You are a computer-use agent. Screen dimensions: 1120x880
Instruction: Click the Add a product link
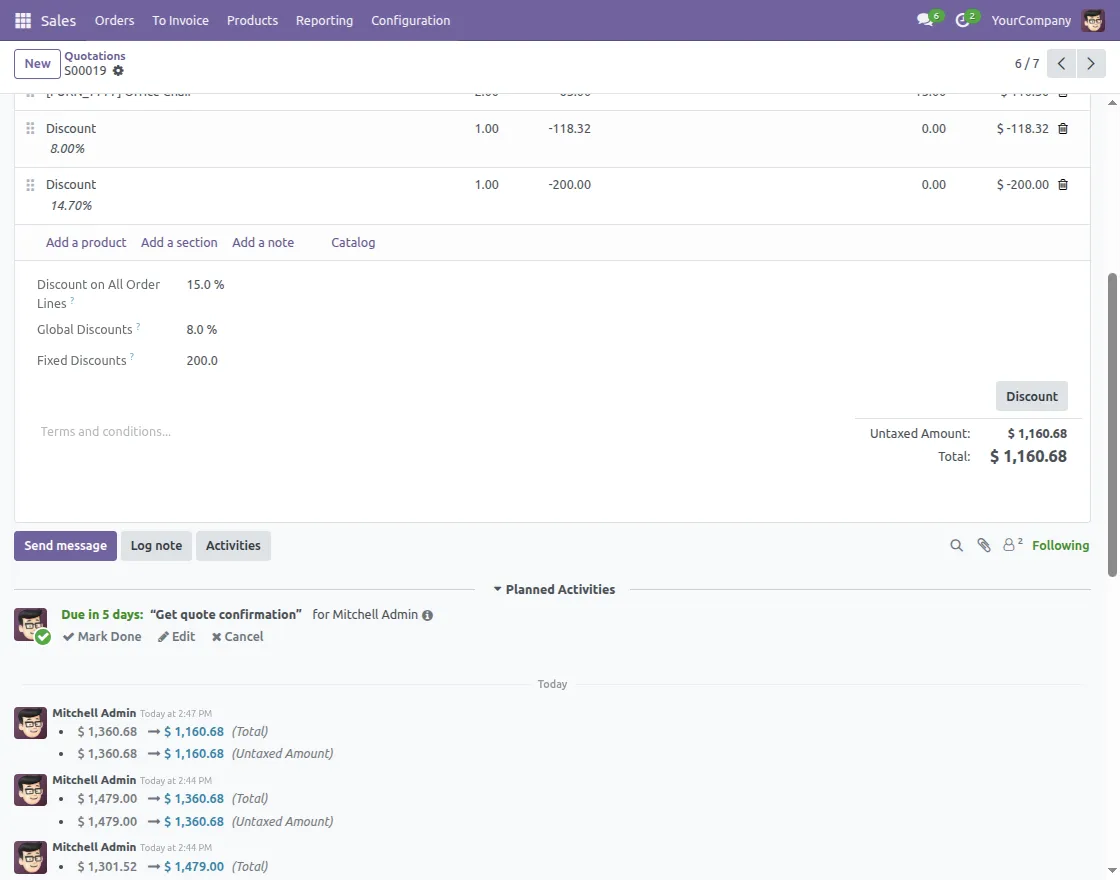click(x=86, y=243)
